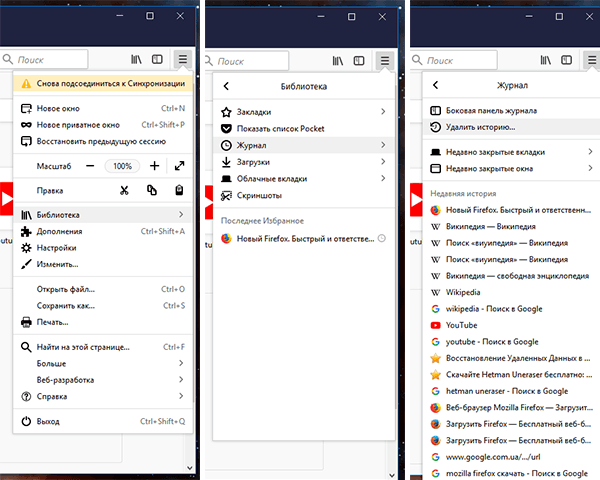Go back from Журнал panel
This screenshot has height=480, width=600.
(x=435, y=85)
